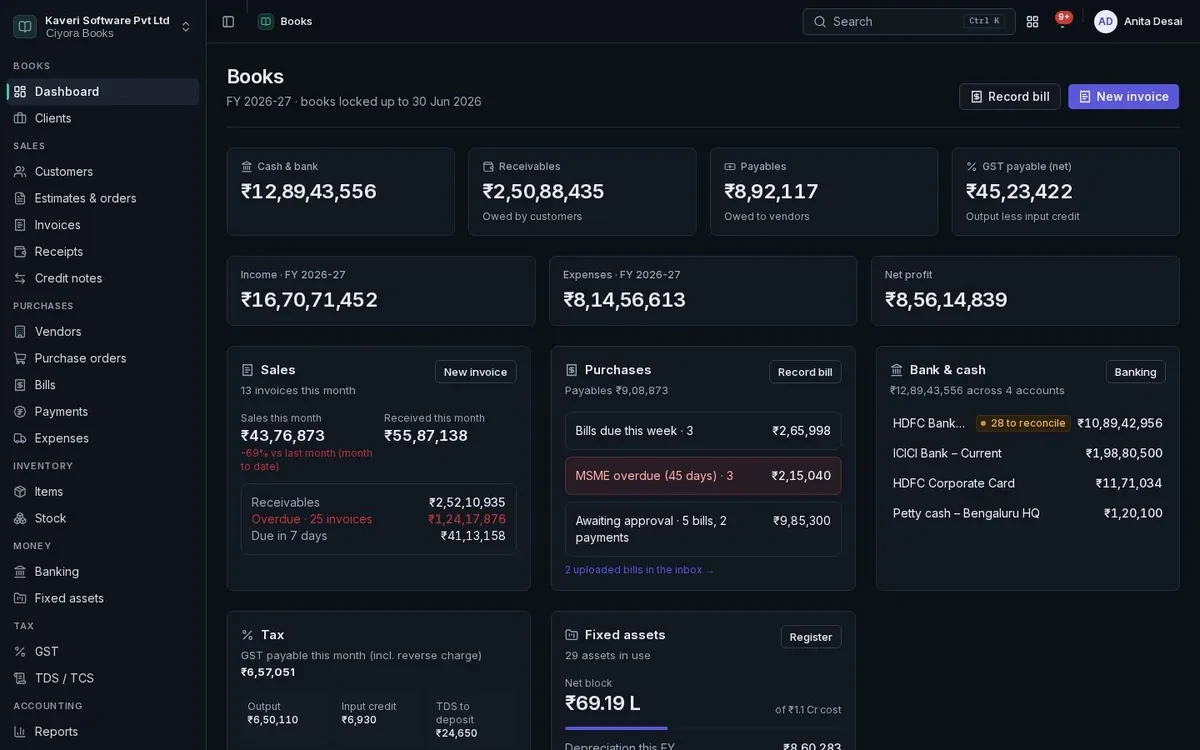The width and height of the screenshot is (1200, 750).
Task: Open Receipts page
Action: pyautogui.click(x=103, y=252)
